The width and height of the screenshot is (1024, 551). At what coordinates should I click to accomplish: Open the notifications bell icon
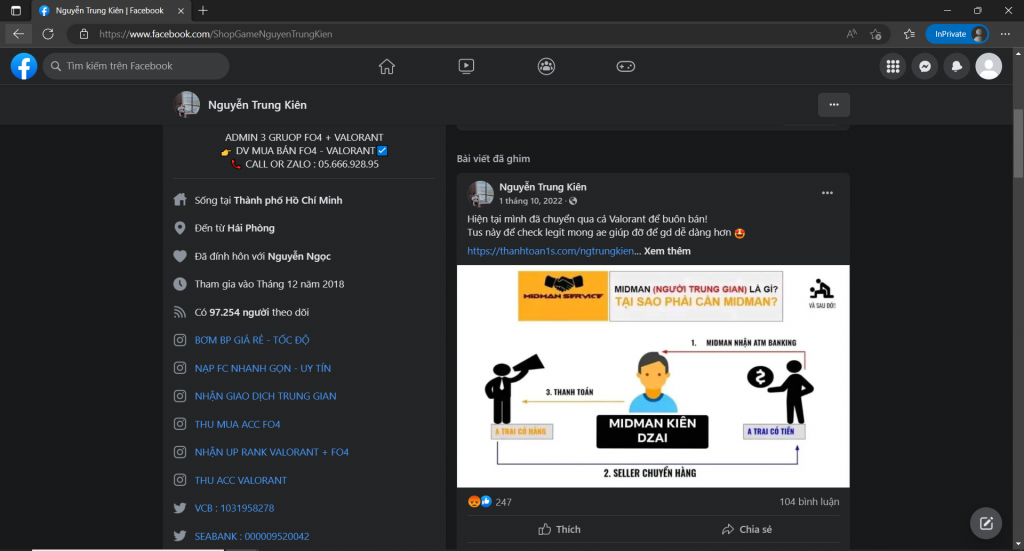coord(957,66)
